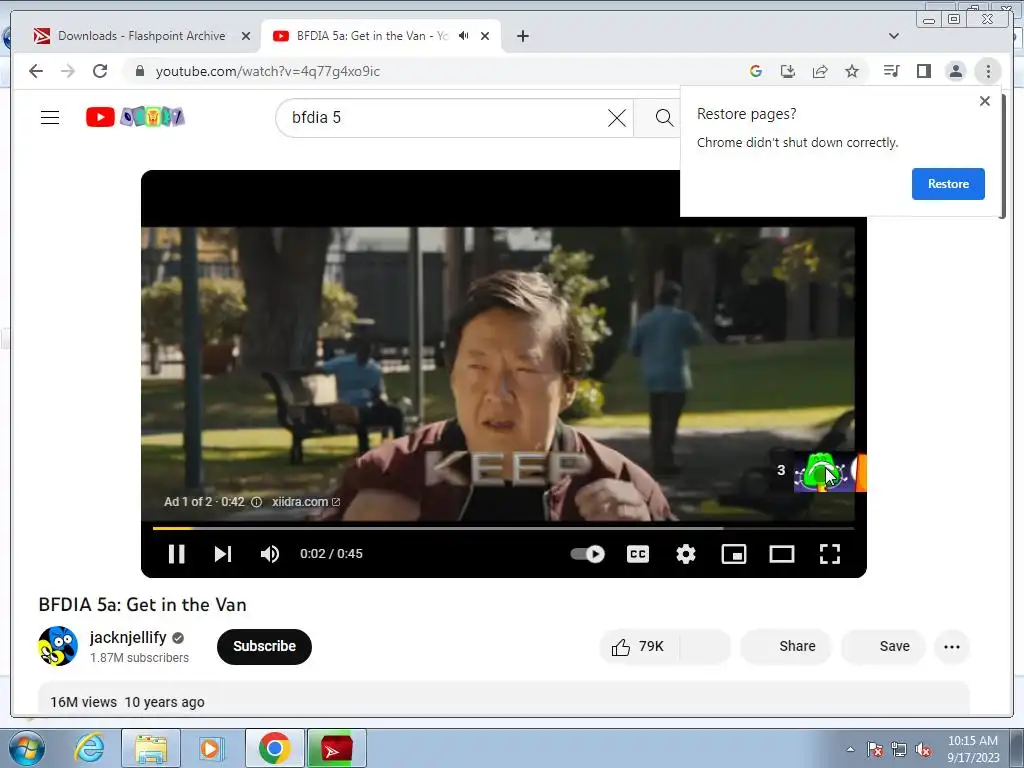Click skip-ad countdown thumbnail preview
Viewport: 1024px width, 768px height.
pyautogui.click(x=829, y=472)
